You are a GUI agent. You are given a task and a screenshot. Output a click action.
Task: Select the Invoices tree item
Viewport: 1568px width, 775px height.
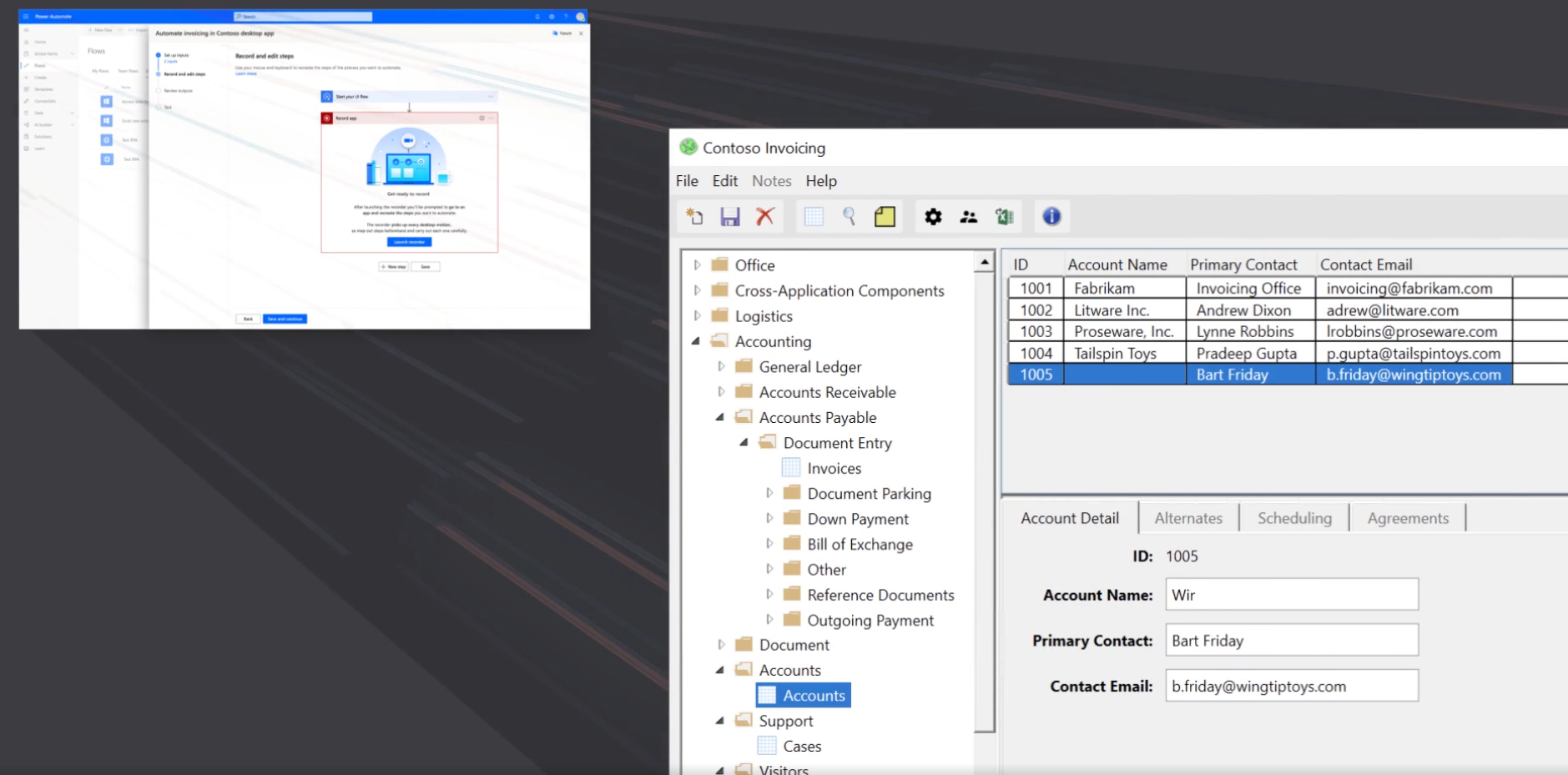coord(834,468)
